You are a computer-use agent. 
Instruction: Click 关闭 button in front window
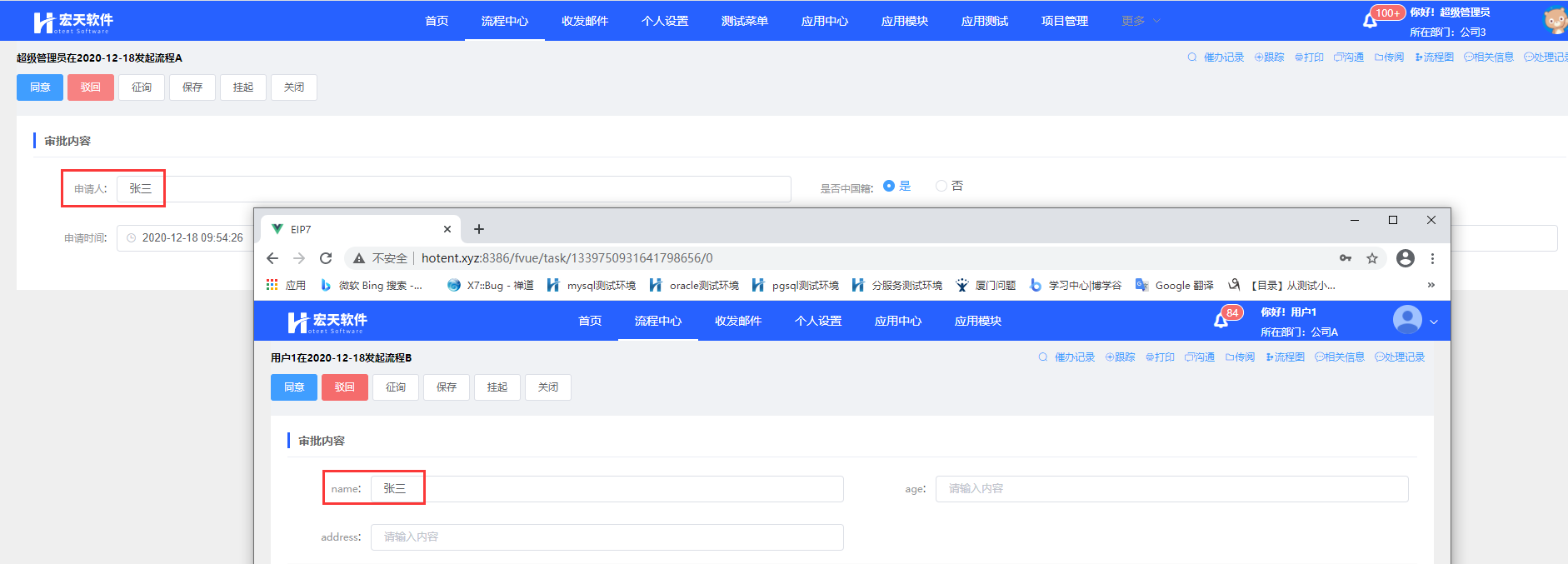[x=548, y=387]
